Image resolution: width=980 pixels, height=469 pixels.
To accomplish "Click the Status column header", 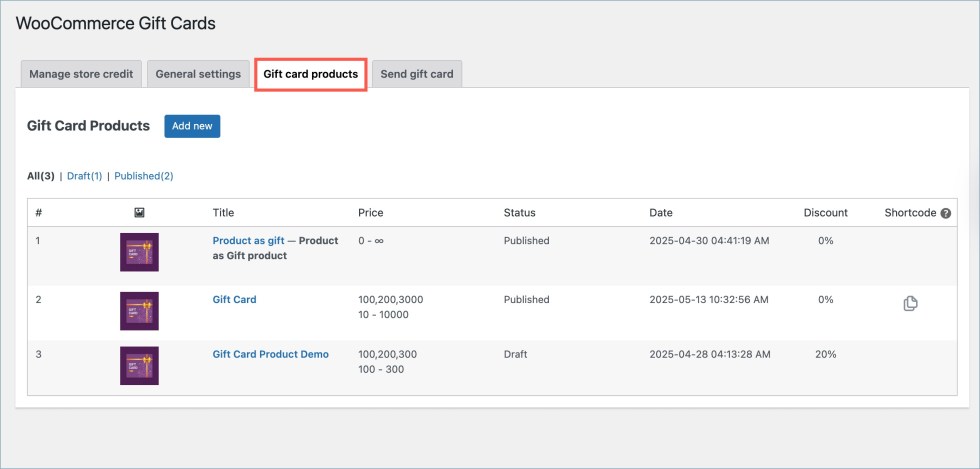I will [x=519, y=213].
